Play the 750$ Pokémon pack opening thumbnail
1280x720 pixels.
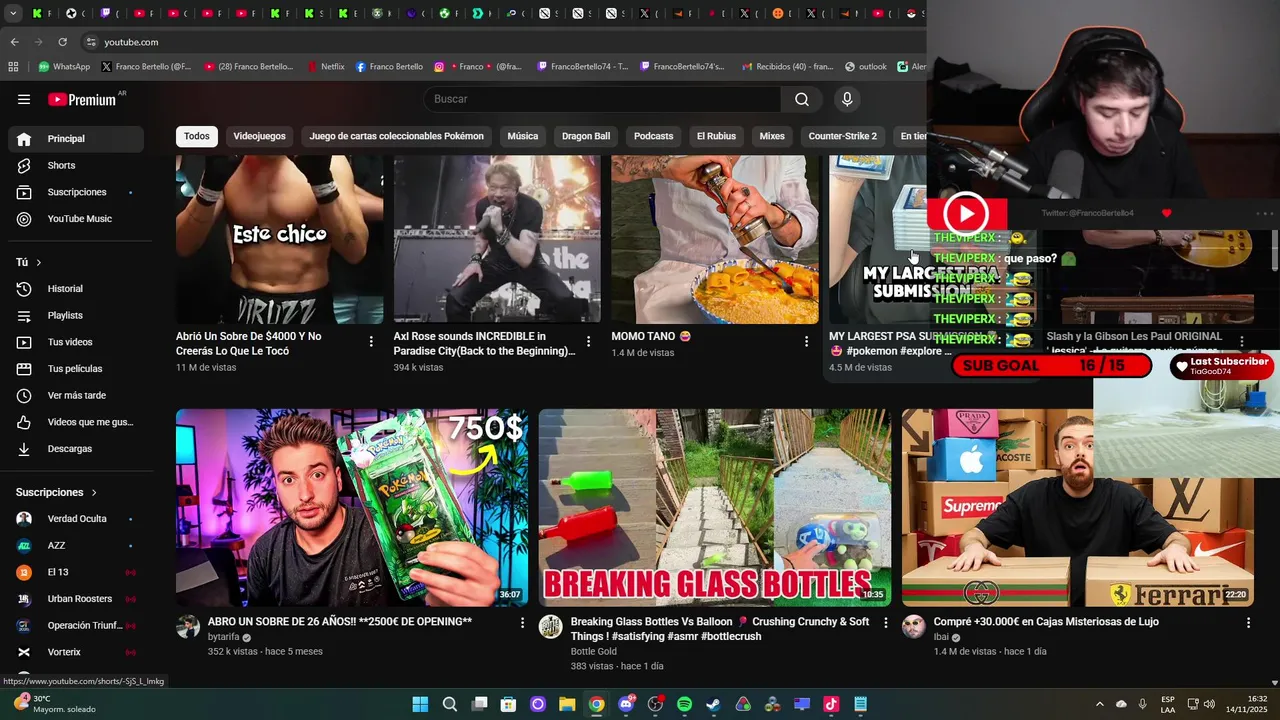tap(352, 507)
